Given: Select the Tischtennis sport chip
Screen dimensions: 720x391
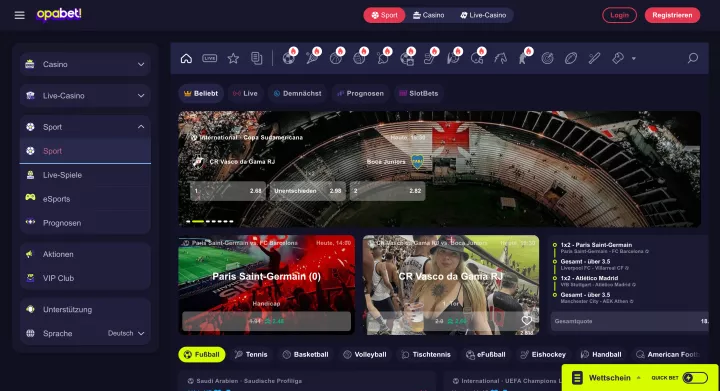Looking at the screenshot, I should coord(426,354).
